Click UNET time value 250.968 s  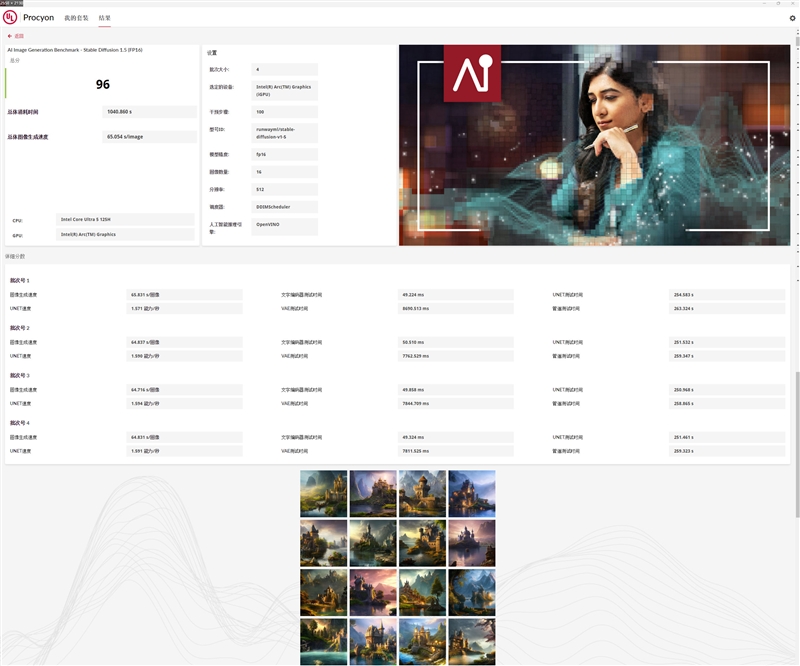727,390
